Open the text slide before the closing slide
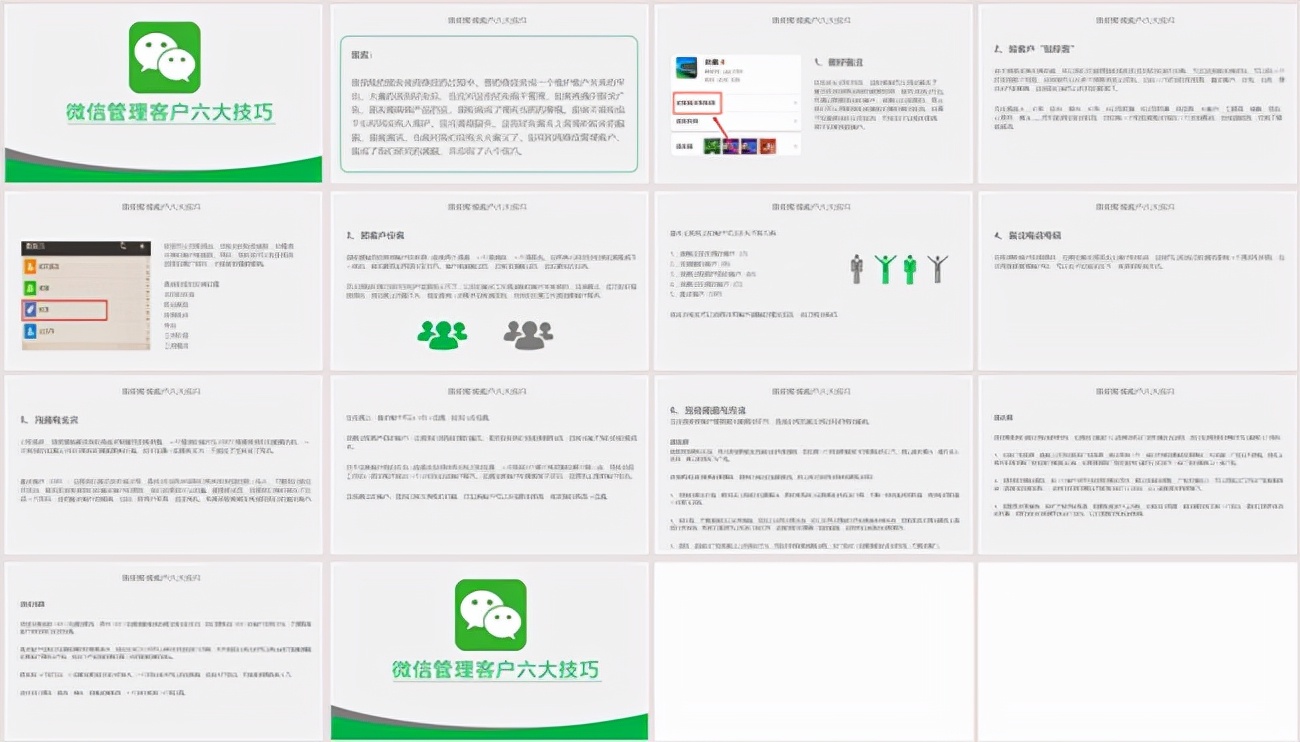 [164, 651]
